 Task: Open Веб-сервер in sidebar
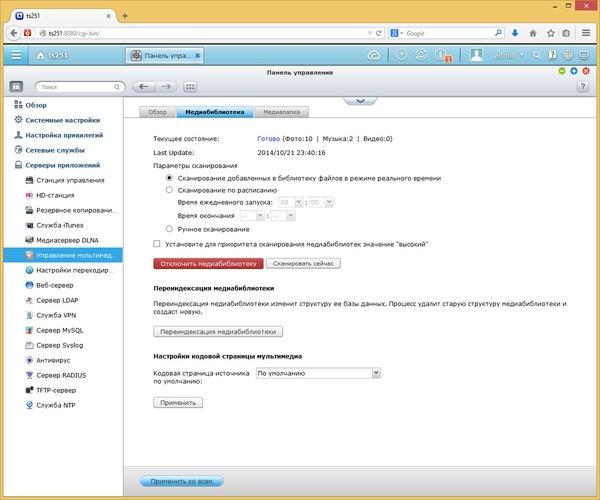(49, 285)
